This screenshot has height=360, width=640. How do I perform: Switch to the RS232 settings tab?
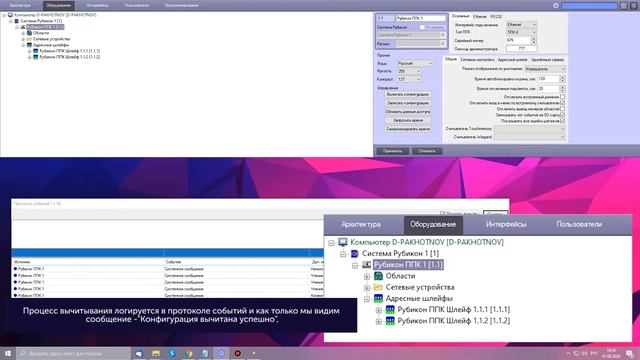(496, 16)
